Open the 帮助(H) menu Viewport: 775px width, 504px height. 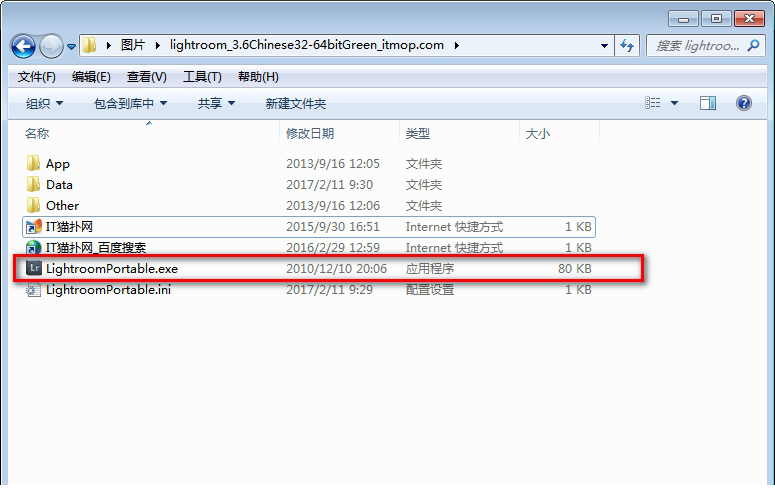pyautogui.click(x=258, y=77)
